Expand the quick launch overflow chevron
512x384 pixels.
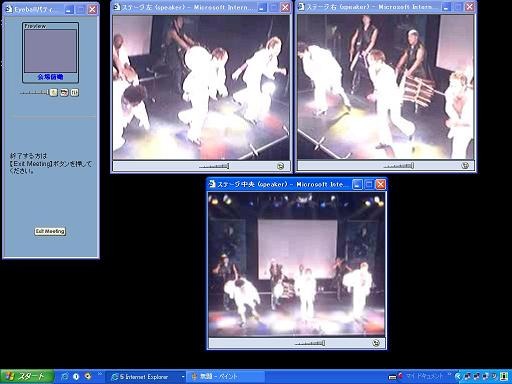click(x=100, y=375)
